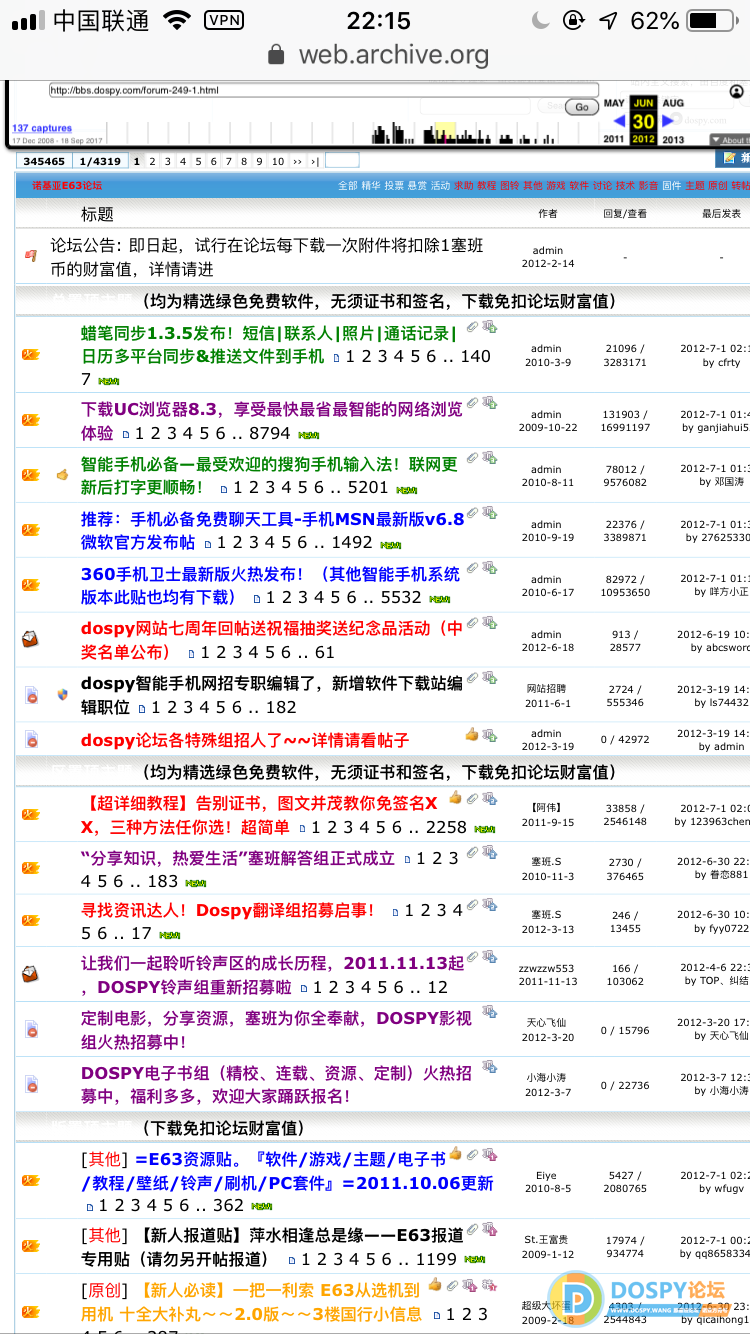
Task: Open the 论坛公告 announcement link
Action: point(269,257)
